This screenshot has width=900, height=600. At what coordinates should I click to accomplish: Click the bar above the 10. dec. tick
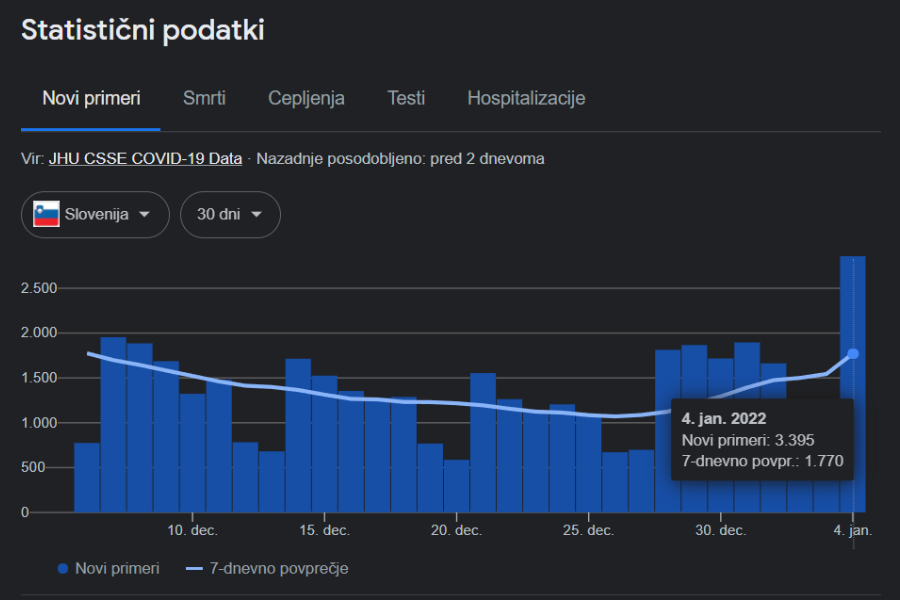point(193,452)
